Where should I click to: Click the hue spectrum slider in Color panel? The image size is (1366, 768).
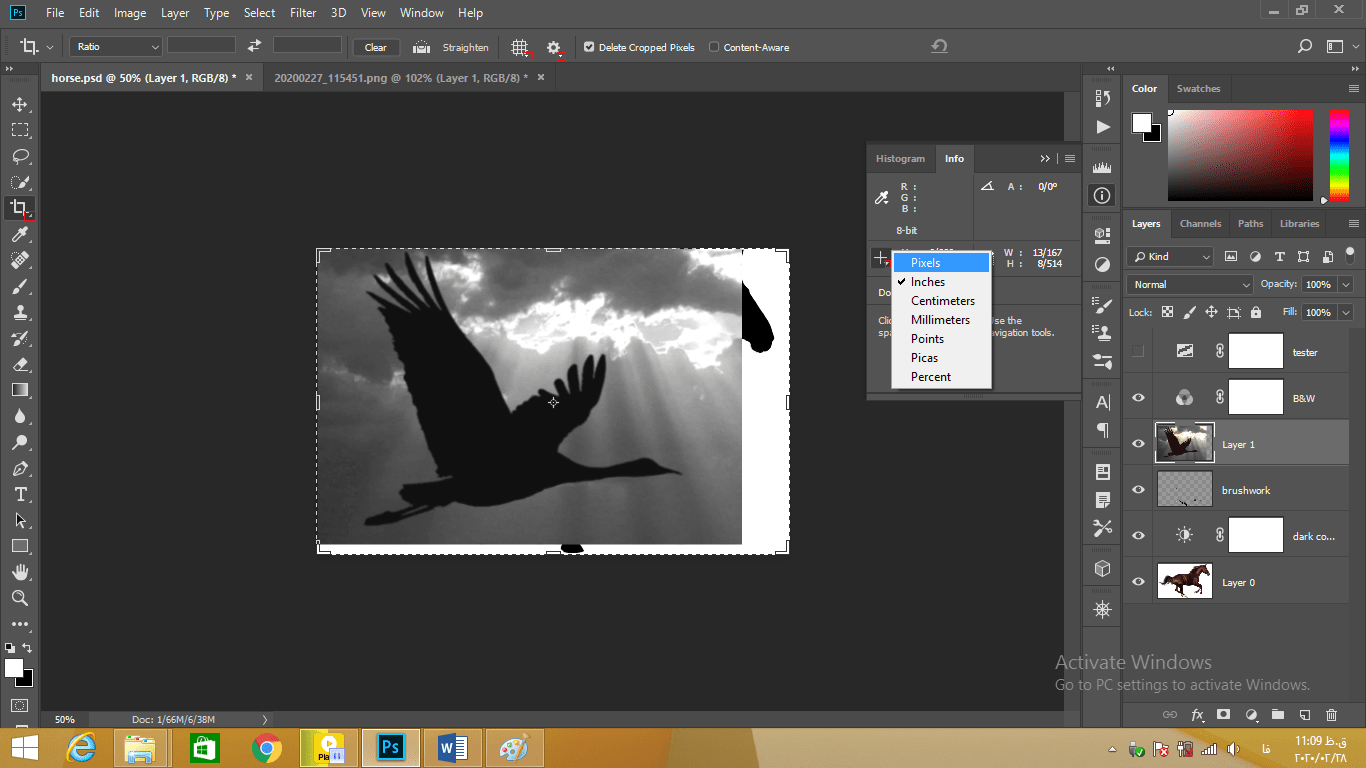[x=1338, y=155]
